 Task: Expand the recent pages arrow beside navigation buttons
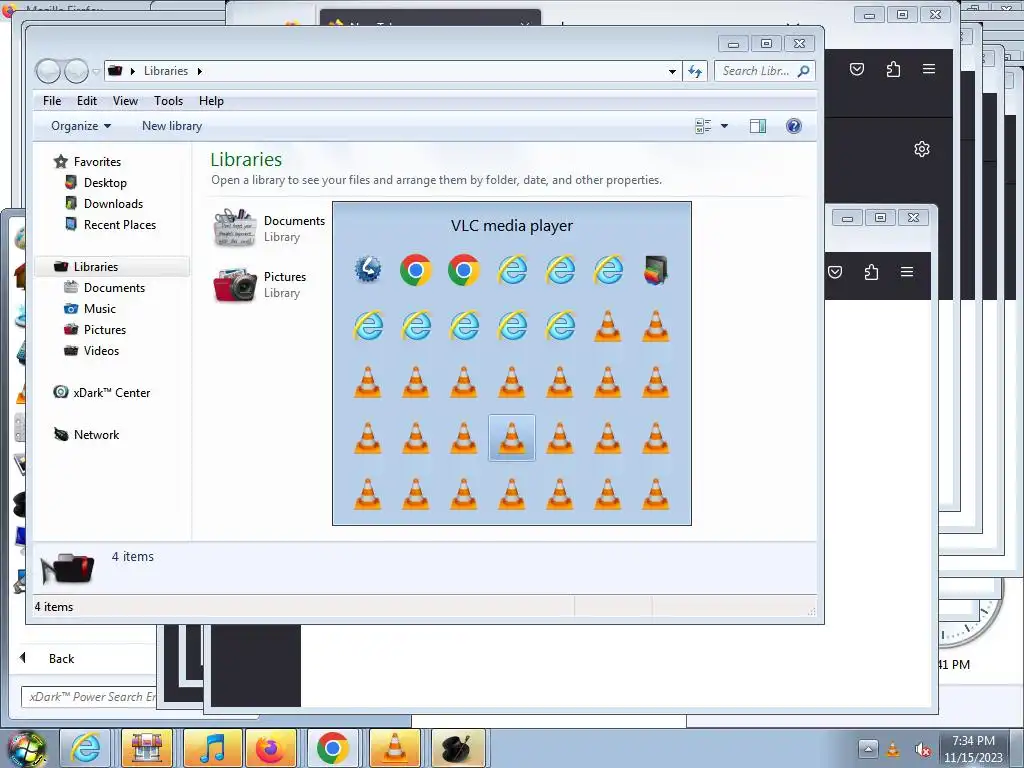click(95, 71)
